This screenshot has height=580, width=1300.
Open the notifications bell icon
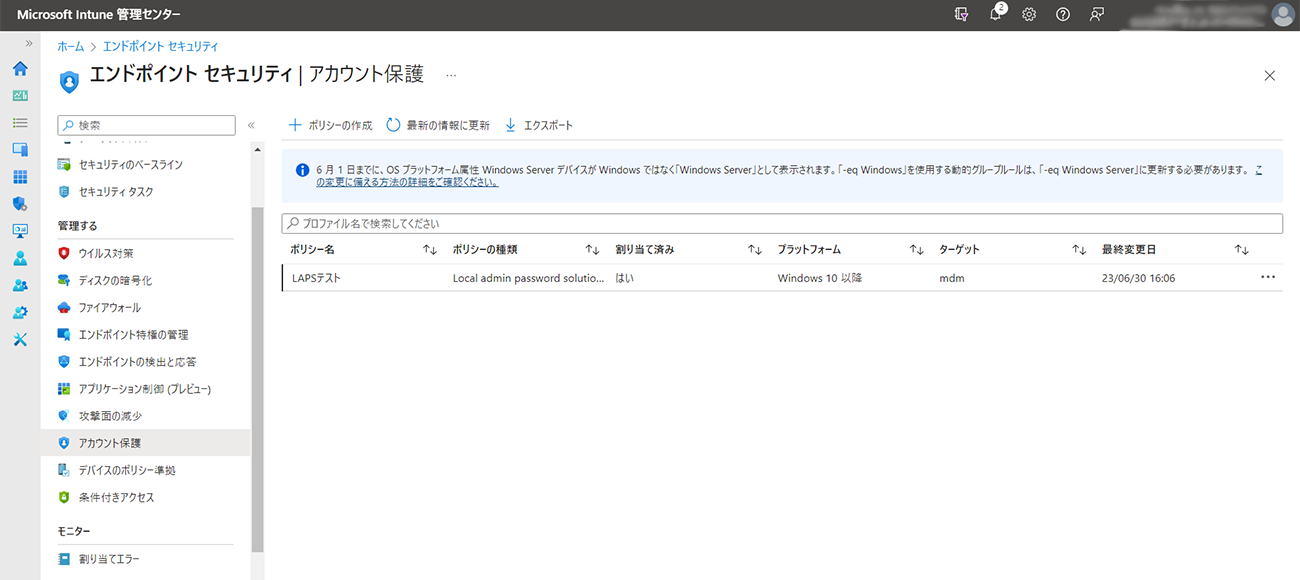pos(996,15)
